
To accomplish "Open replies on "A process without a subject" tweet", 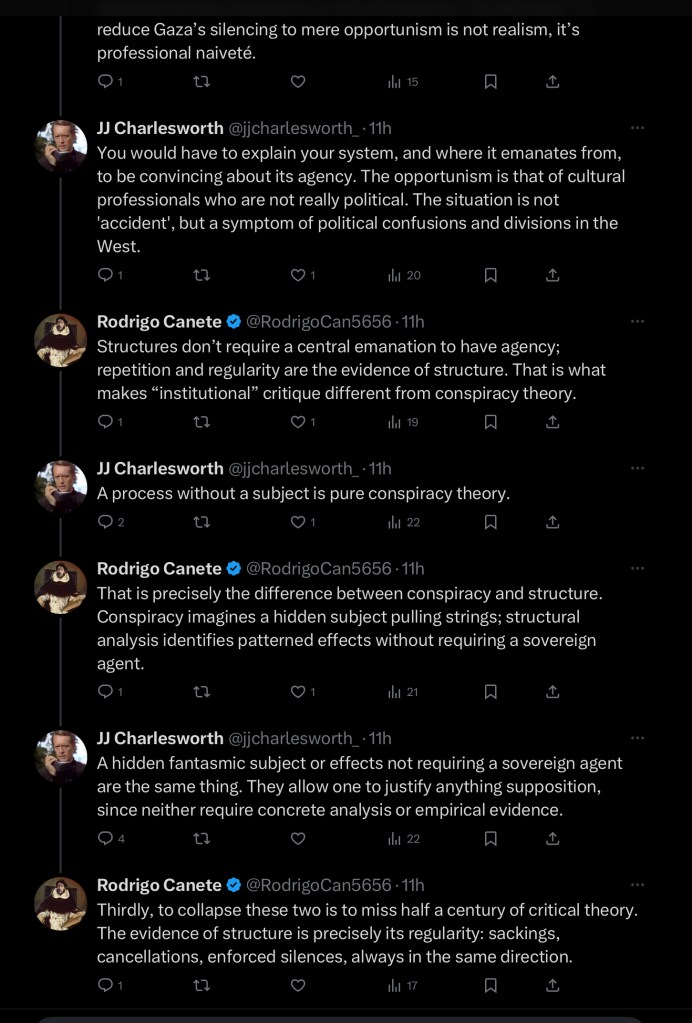I will tap(105, 522).
